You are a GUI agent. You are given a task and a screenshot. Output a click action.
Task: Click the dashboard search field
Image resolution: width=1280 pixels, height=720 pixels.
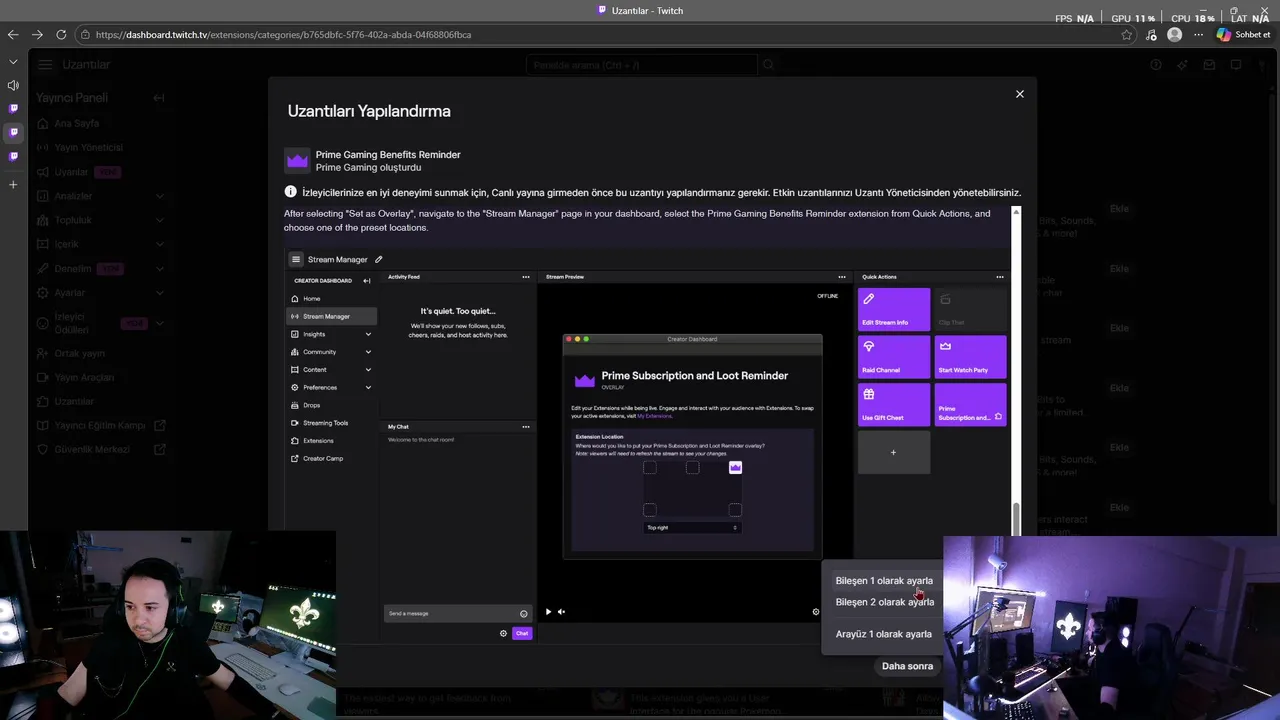641,65
